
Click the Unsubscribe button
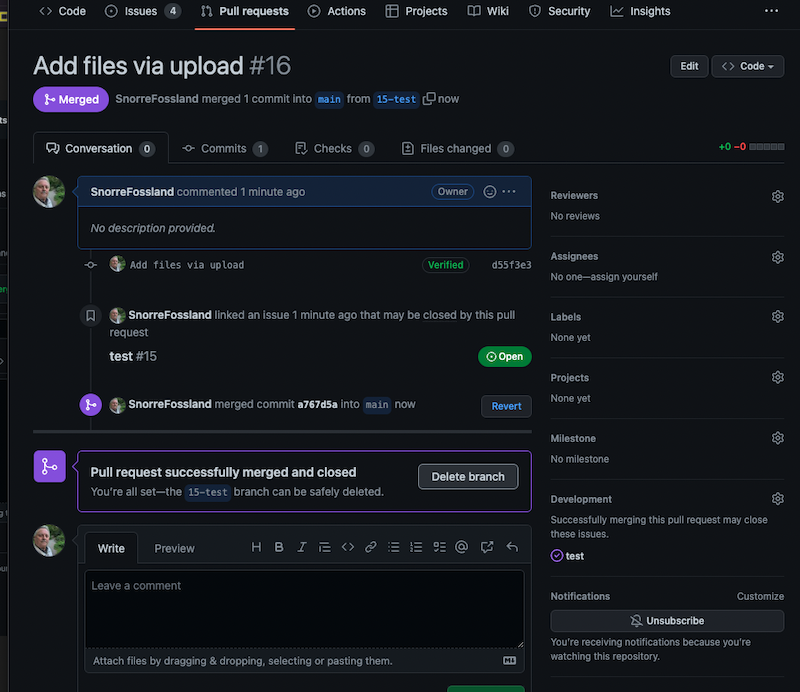click(x=667, y=621)
